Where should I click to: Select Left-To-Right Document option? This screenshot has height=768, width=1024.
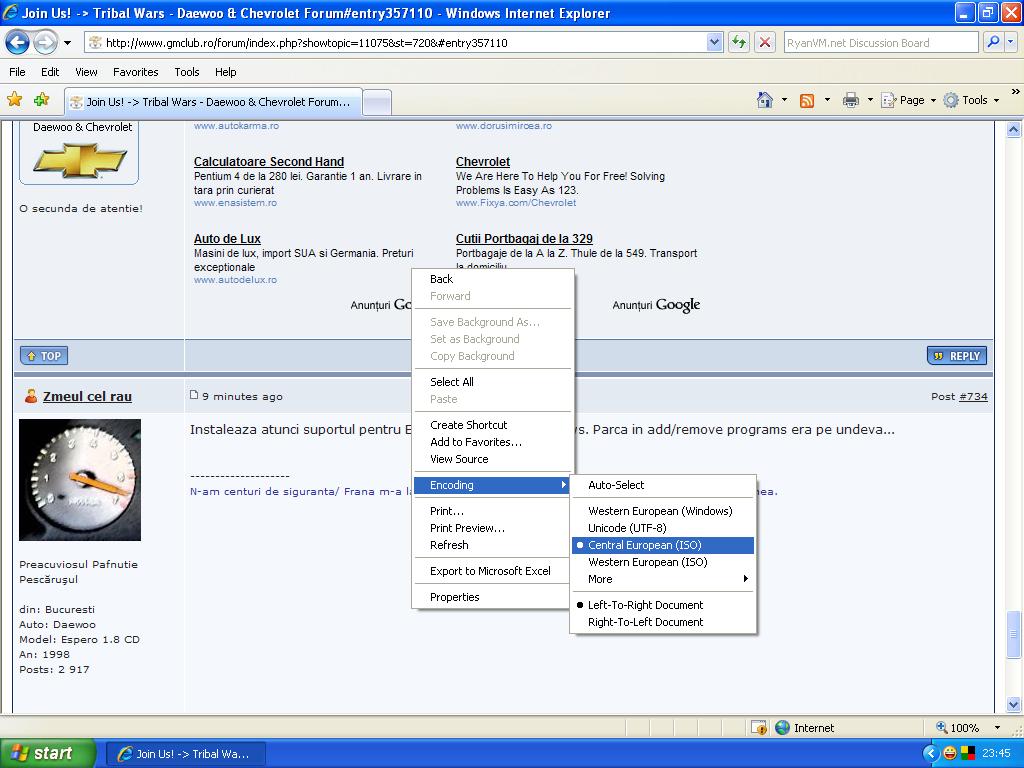645,605
